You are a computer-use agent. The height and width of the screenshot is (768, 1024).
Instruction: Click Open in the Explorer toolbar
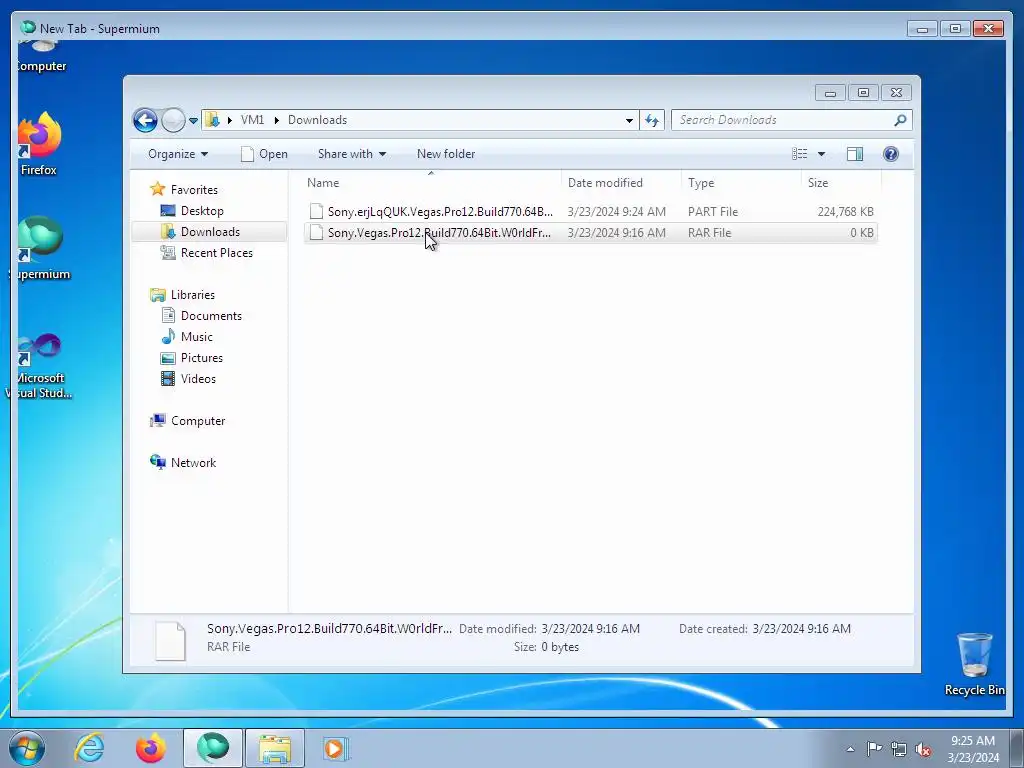coord(264,154)
